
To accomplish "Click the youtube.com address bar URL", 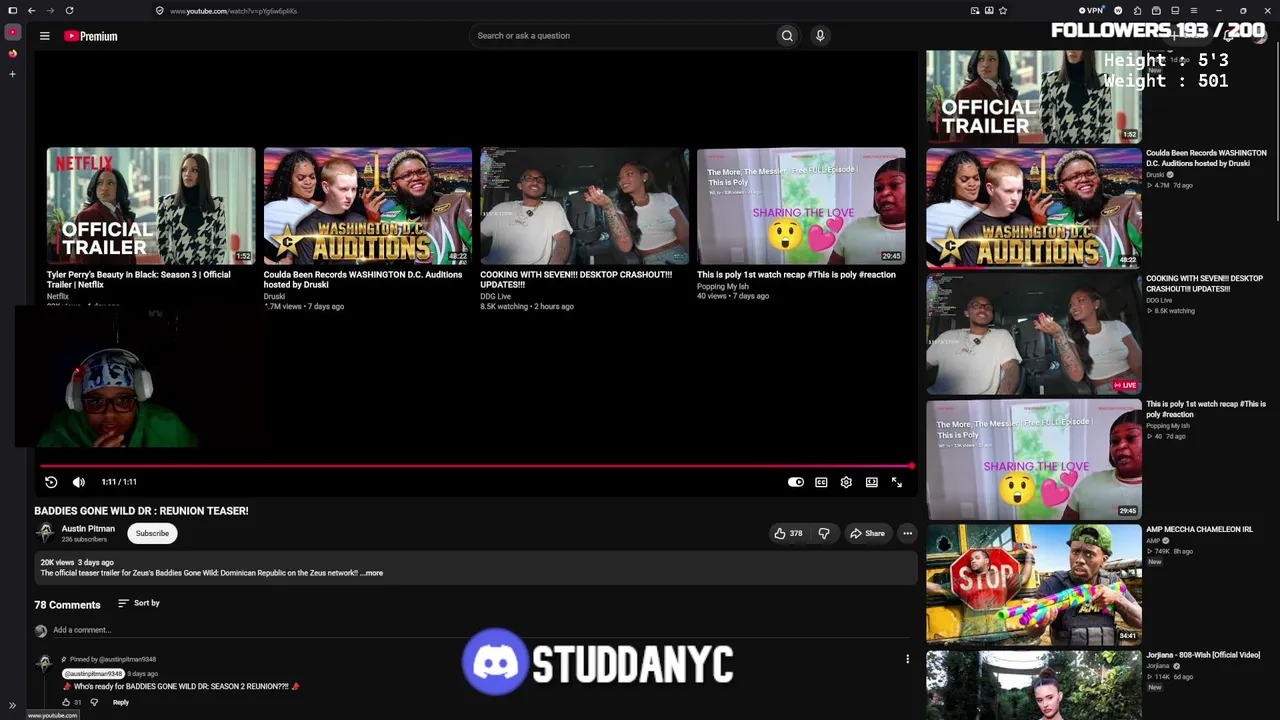I will (233, 11).
